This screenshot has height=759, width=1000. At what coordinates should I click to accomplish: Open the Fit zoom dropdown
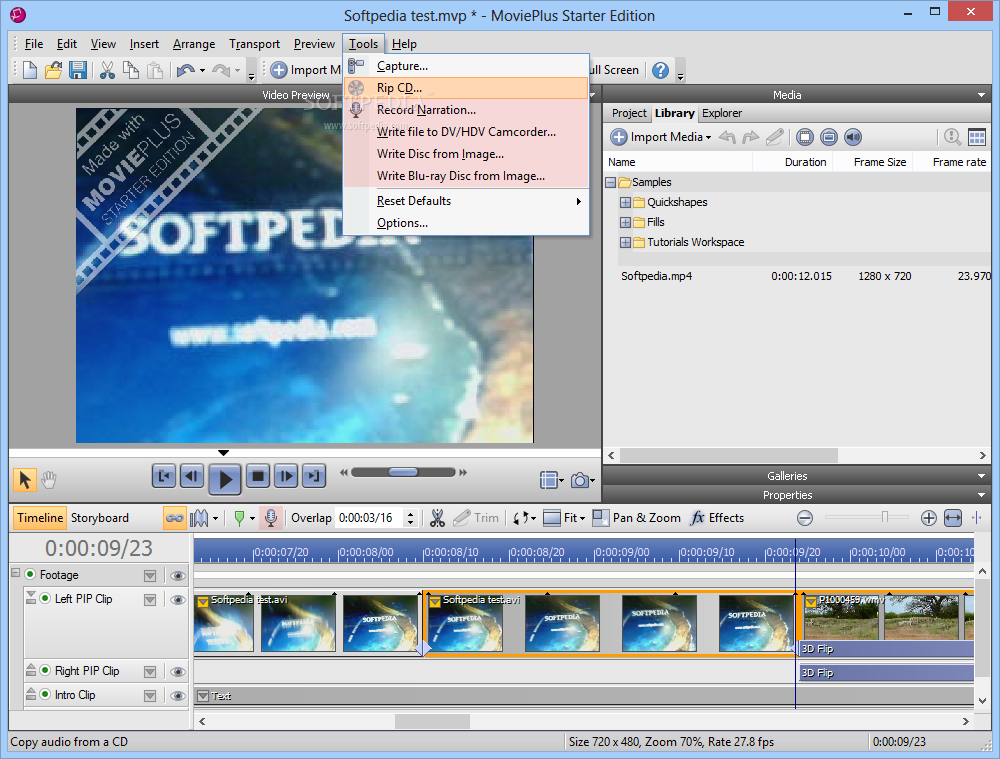[582, 518]
